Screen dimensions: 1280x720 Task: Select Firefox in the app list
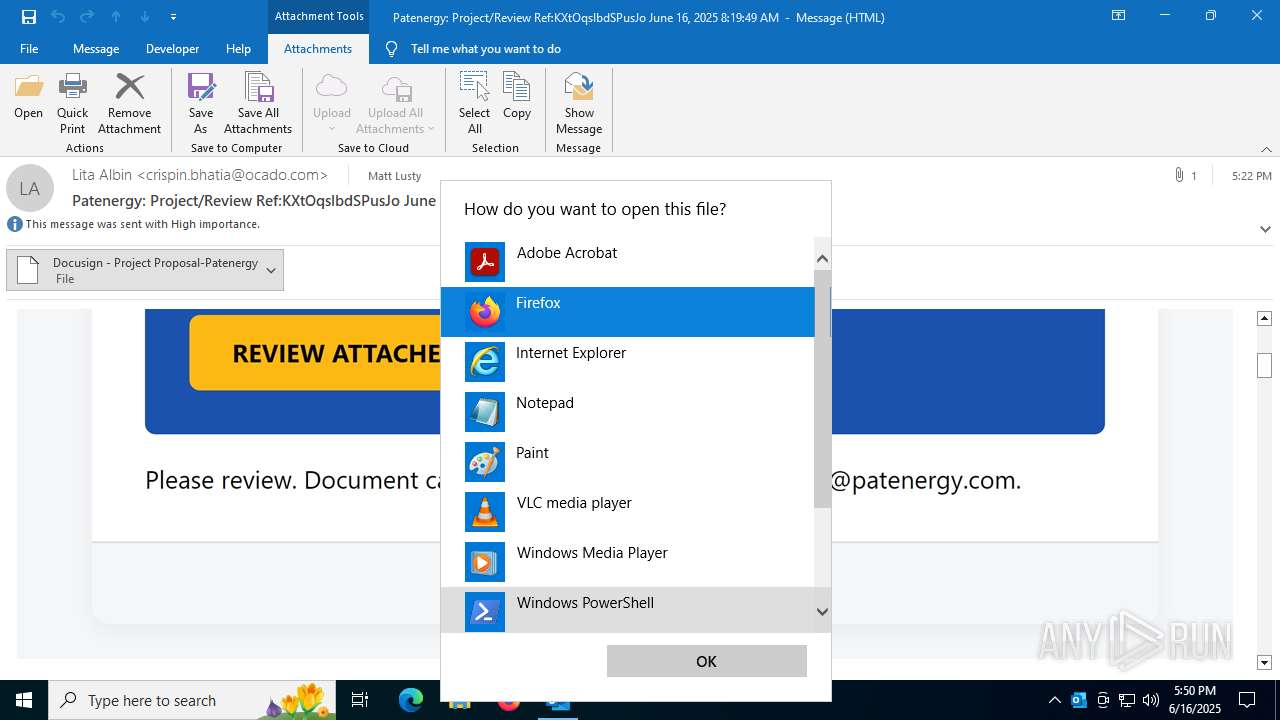tap(628, 312)
